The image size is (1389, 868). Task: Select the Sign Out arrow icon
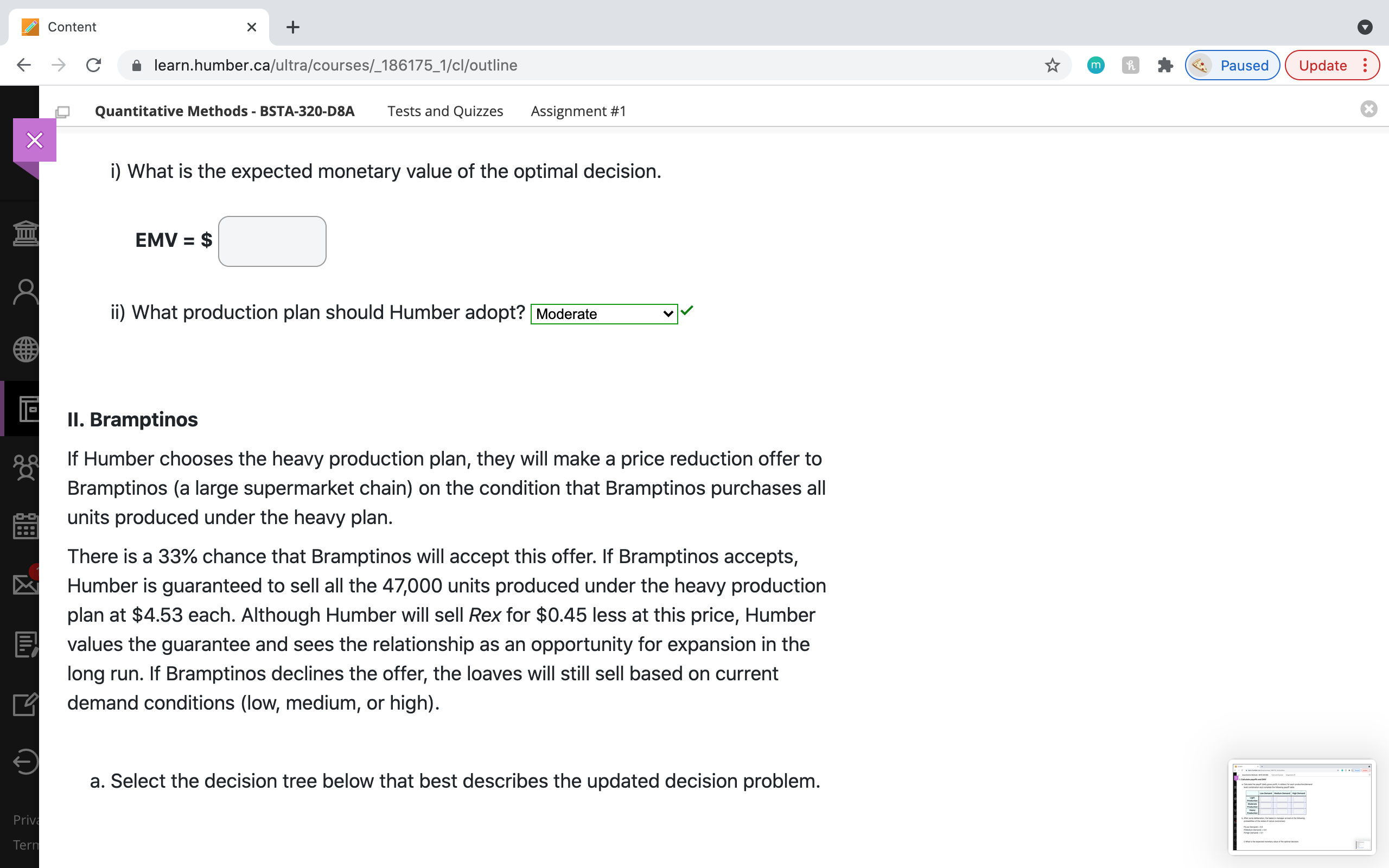(x=26, y=762)
